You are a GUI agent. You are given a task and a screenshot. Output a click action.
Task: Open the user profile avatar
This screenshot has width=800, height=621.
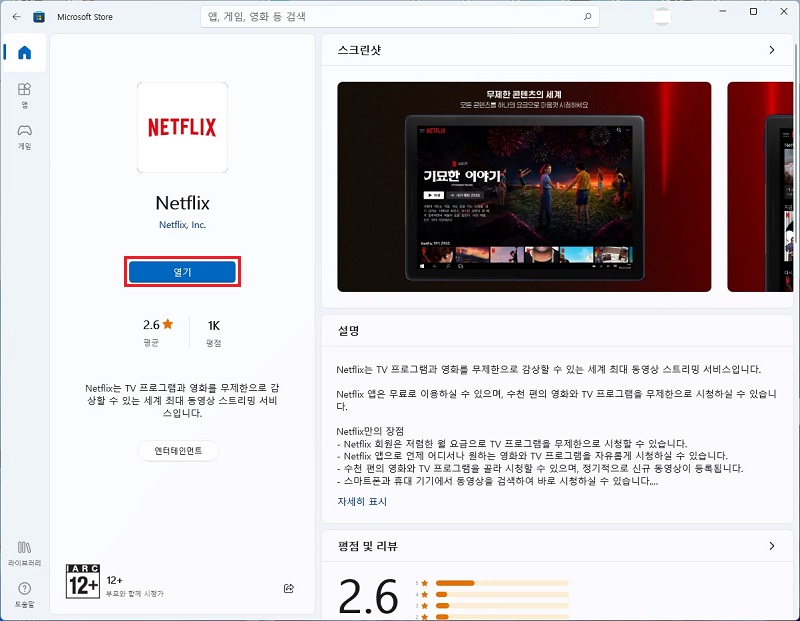[x=662, y=17]
